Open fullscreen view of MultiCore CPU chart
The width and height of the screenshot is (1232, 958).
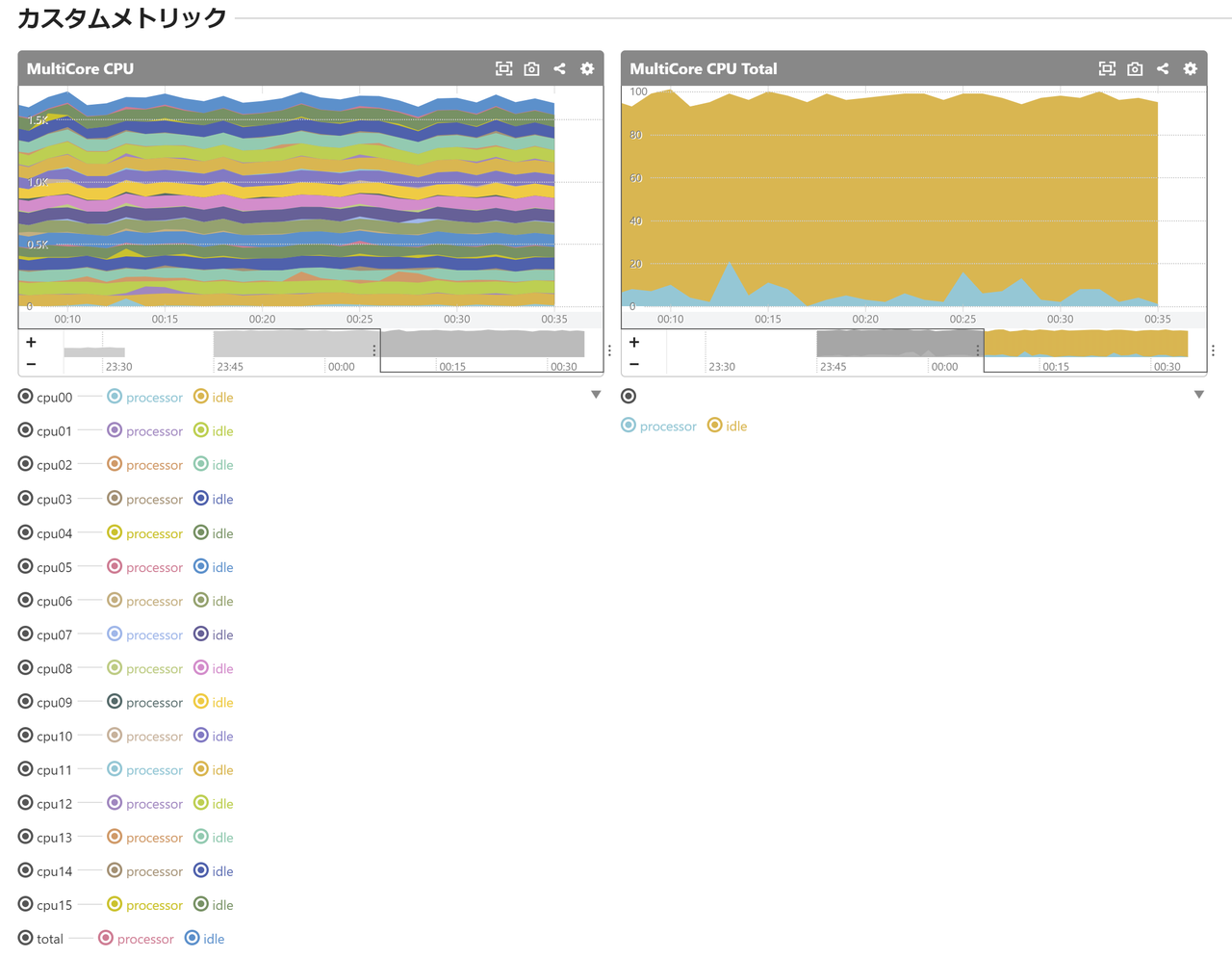click(503, 68)
